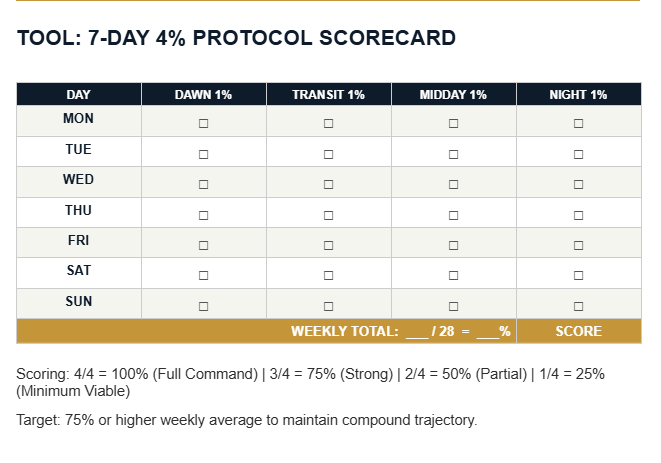Check the MON Dawn 1% checkbox
Image resolution: width=661 pixels, height=463 pixels.
203,124
